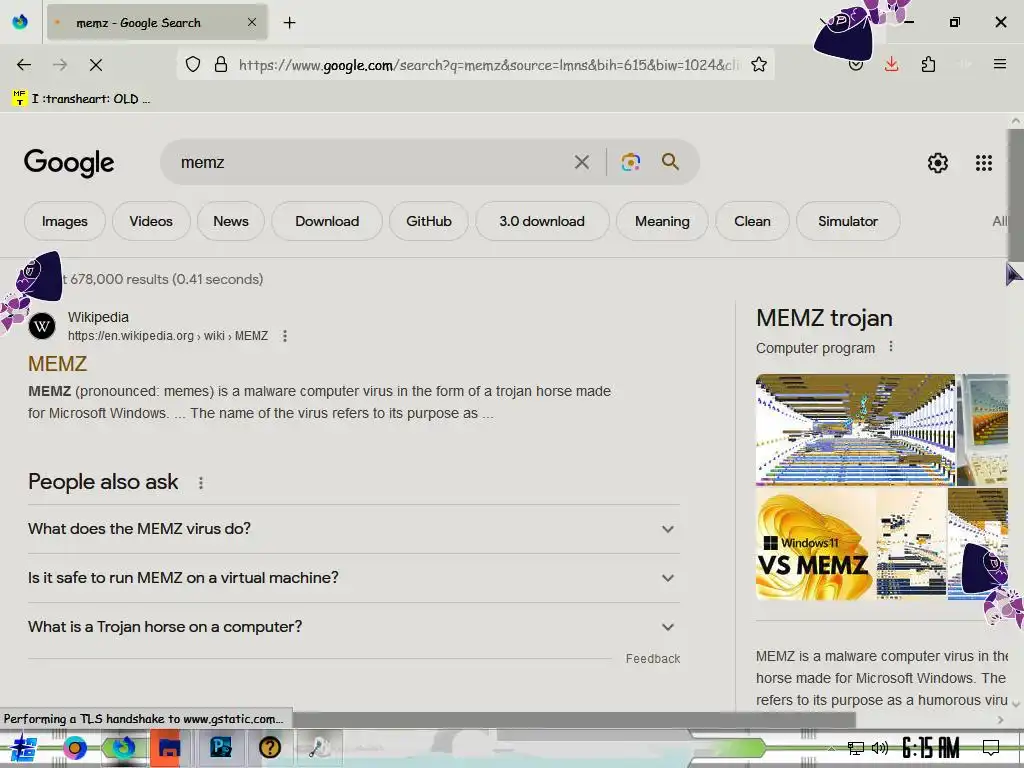1024x768 pixels.
Task: Open the volume control in tray
Action: 880,748
